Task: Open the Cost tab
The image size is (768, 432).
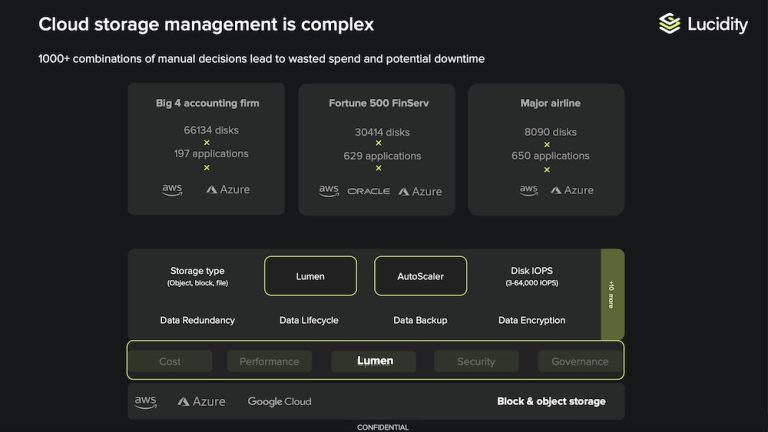Action: pos(170,361)
